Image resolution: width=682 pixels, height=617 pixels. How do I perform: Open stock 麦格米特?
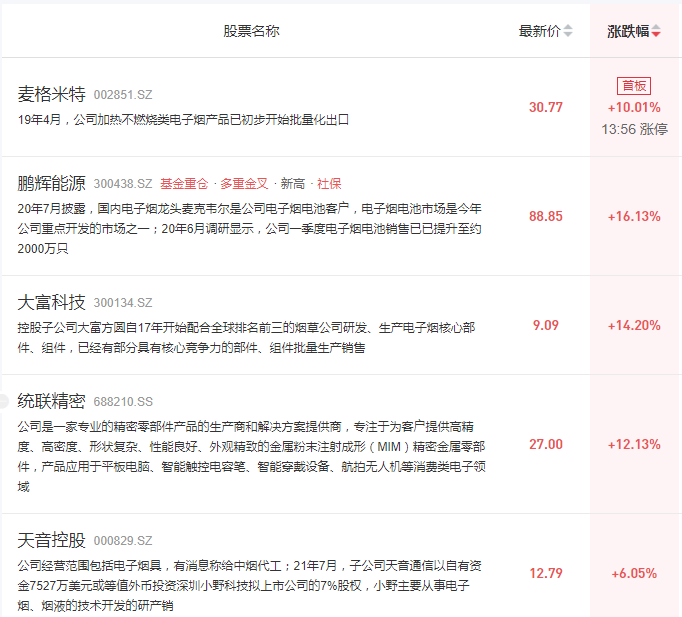pyautogui.click(x=51, y=94)
